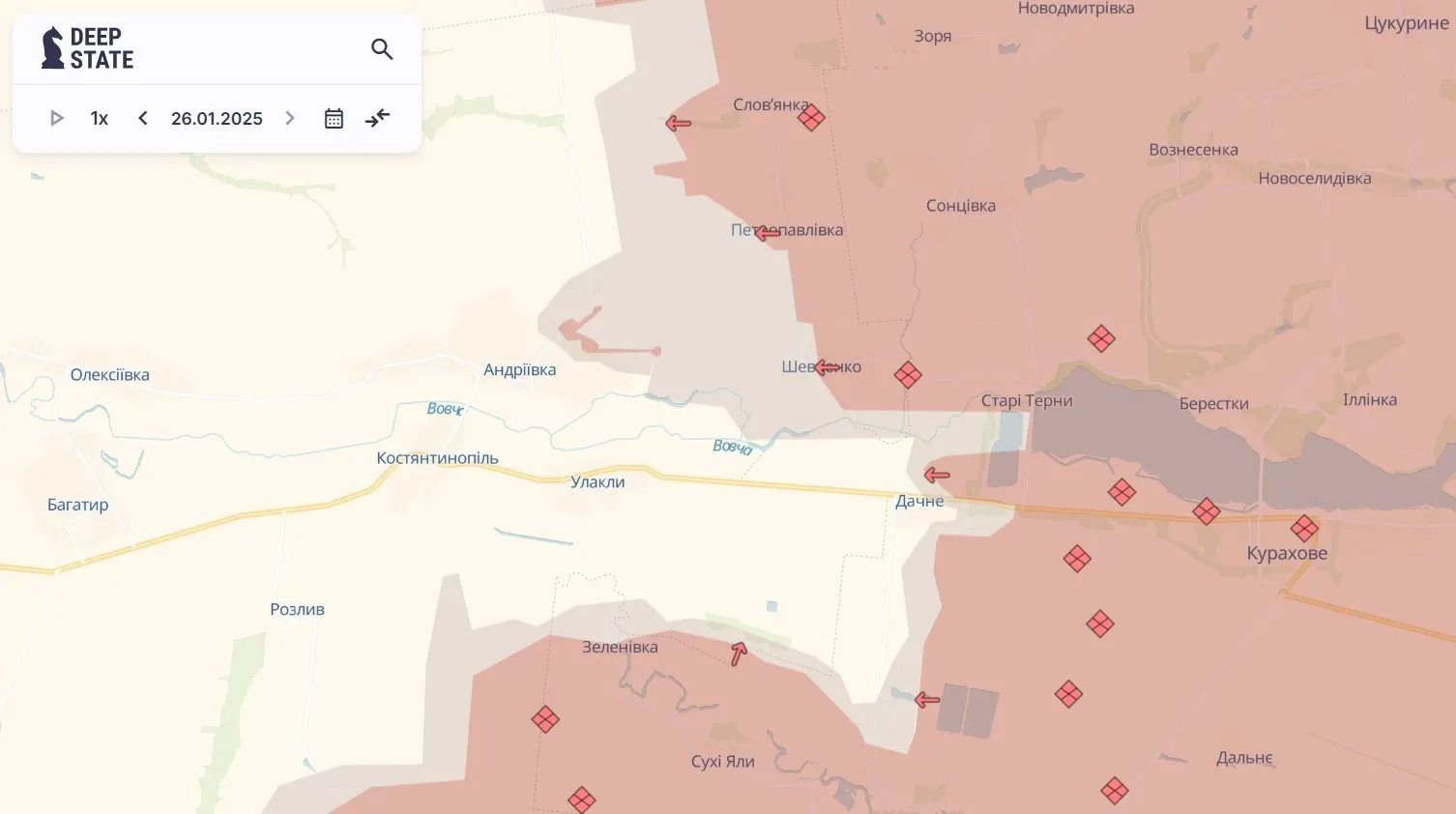Viewport: 1456px width, 814px height.
Task: Click the Андріївка settlement label
Action: (x=519, y=369)
